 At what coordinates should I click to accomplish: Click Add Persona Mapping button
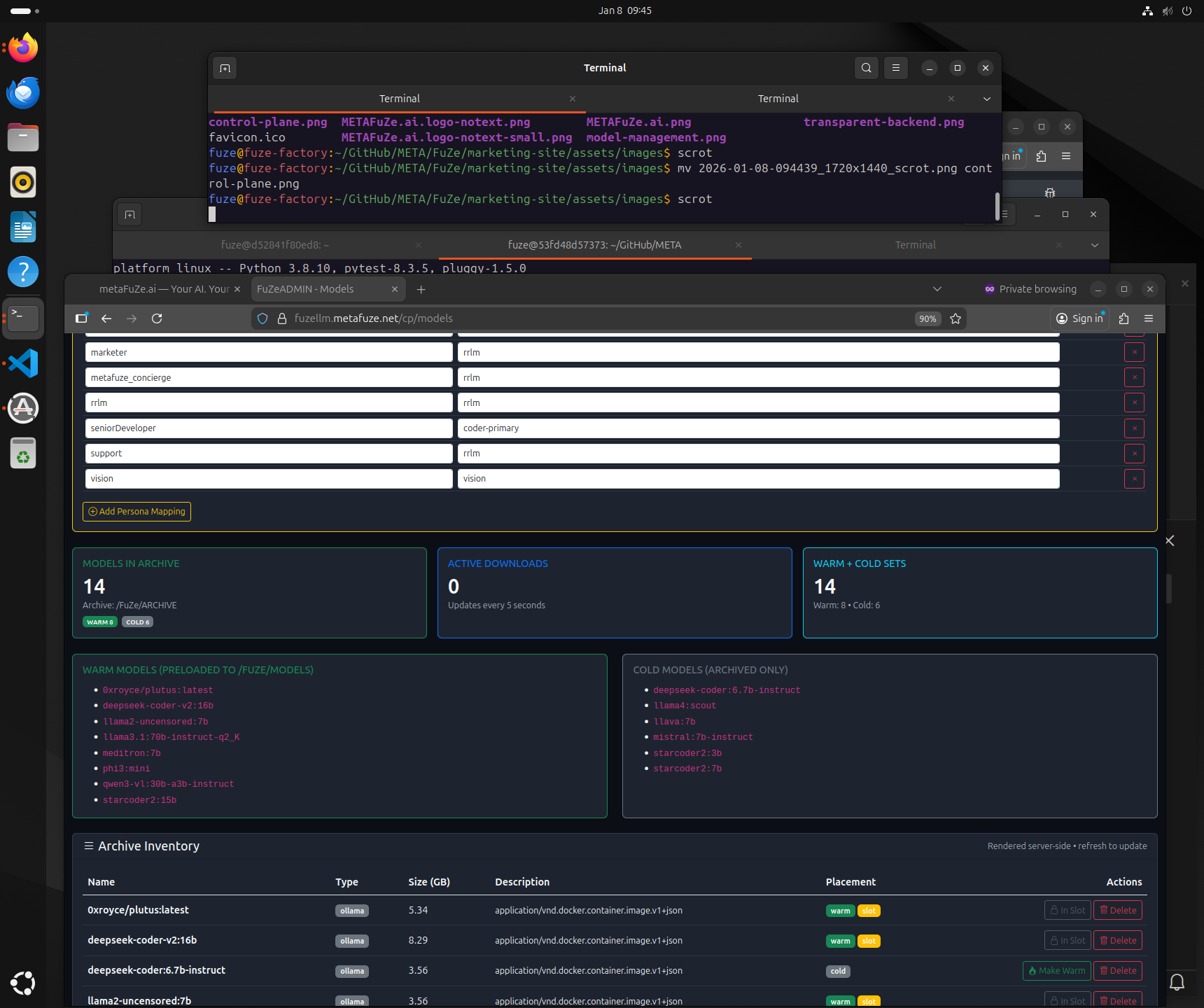pyautogui.click(x=136, y=512)
